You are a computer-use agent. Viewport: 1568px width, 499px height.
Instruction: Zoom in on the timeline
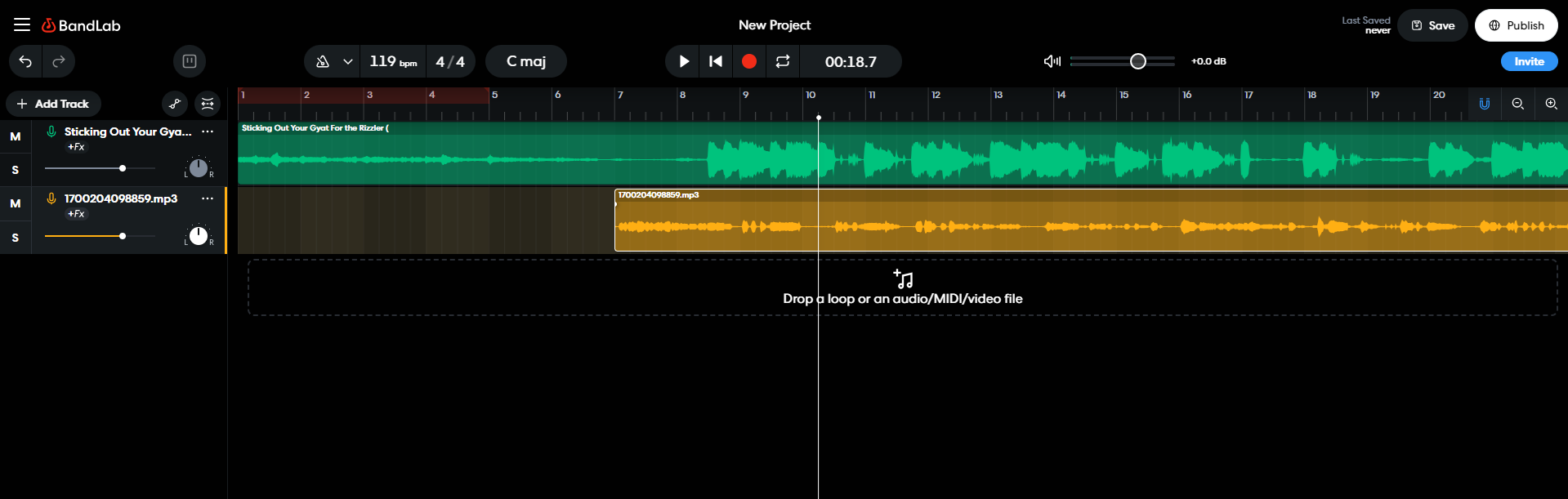click(x=1550, y=104)
